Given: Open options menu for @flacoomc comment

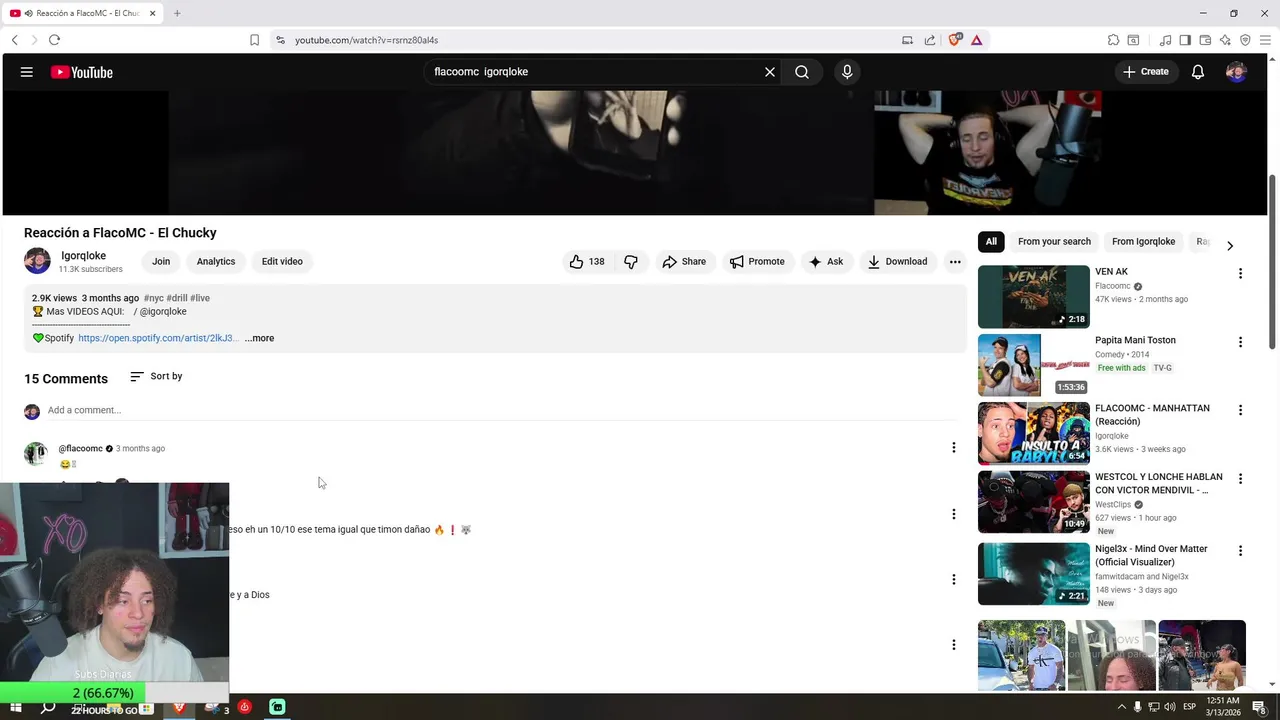Looking at the screenshot, I should [953, 448].
